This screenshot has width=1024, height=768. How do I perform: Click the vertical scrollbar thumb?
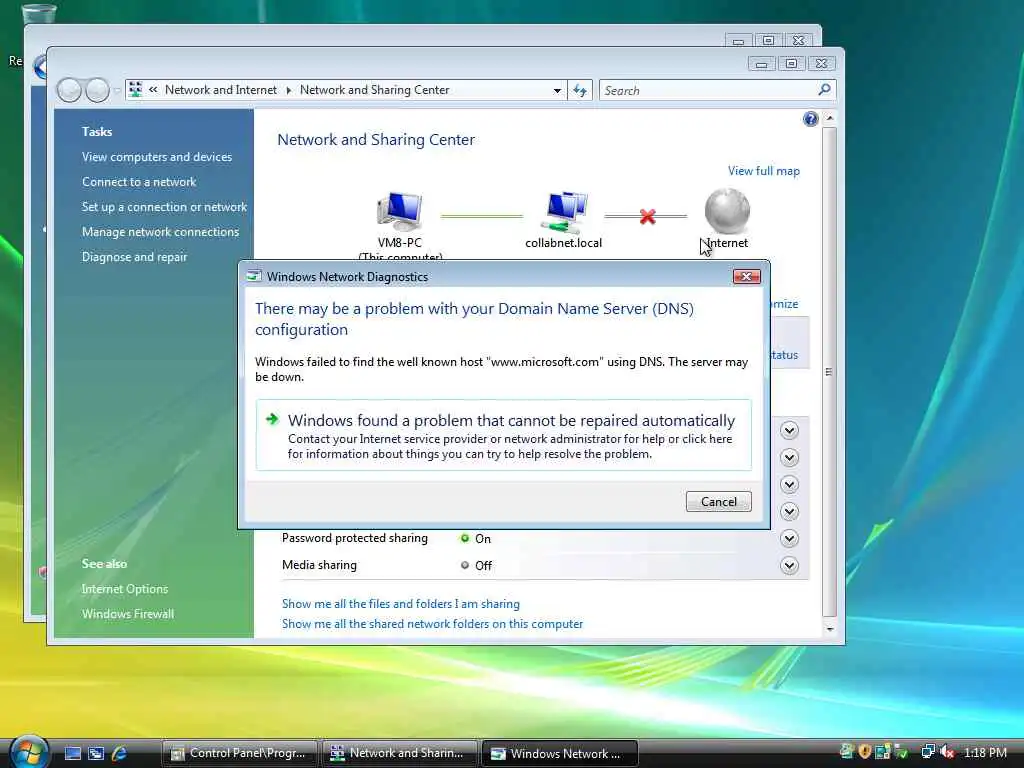click(829, 372)
